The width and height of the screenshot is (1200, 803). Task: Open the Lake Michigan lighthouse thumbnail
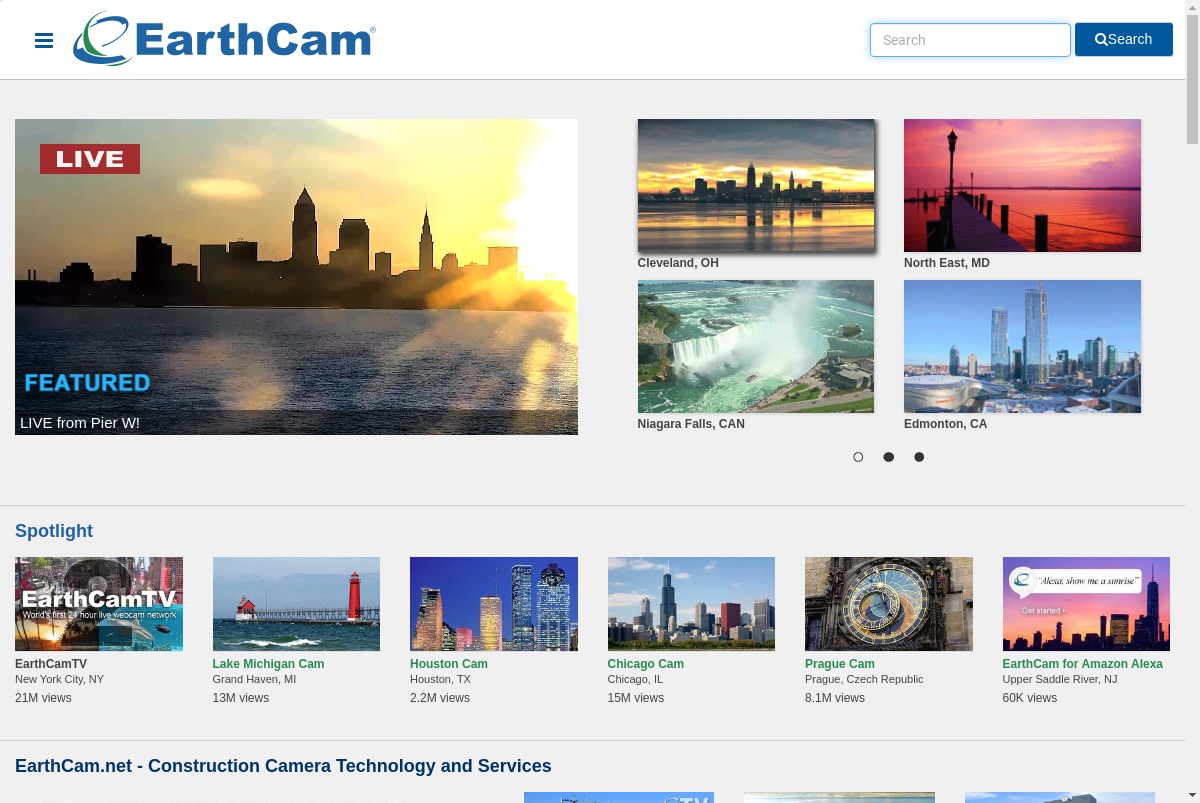click(x=296, y=604)
